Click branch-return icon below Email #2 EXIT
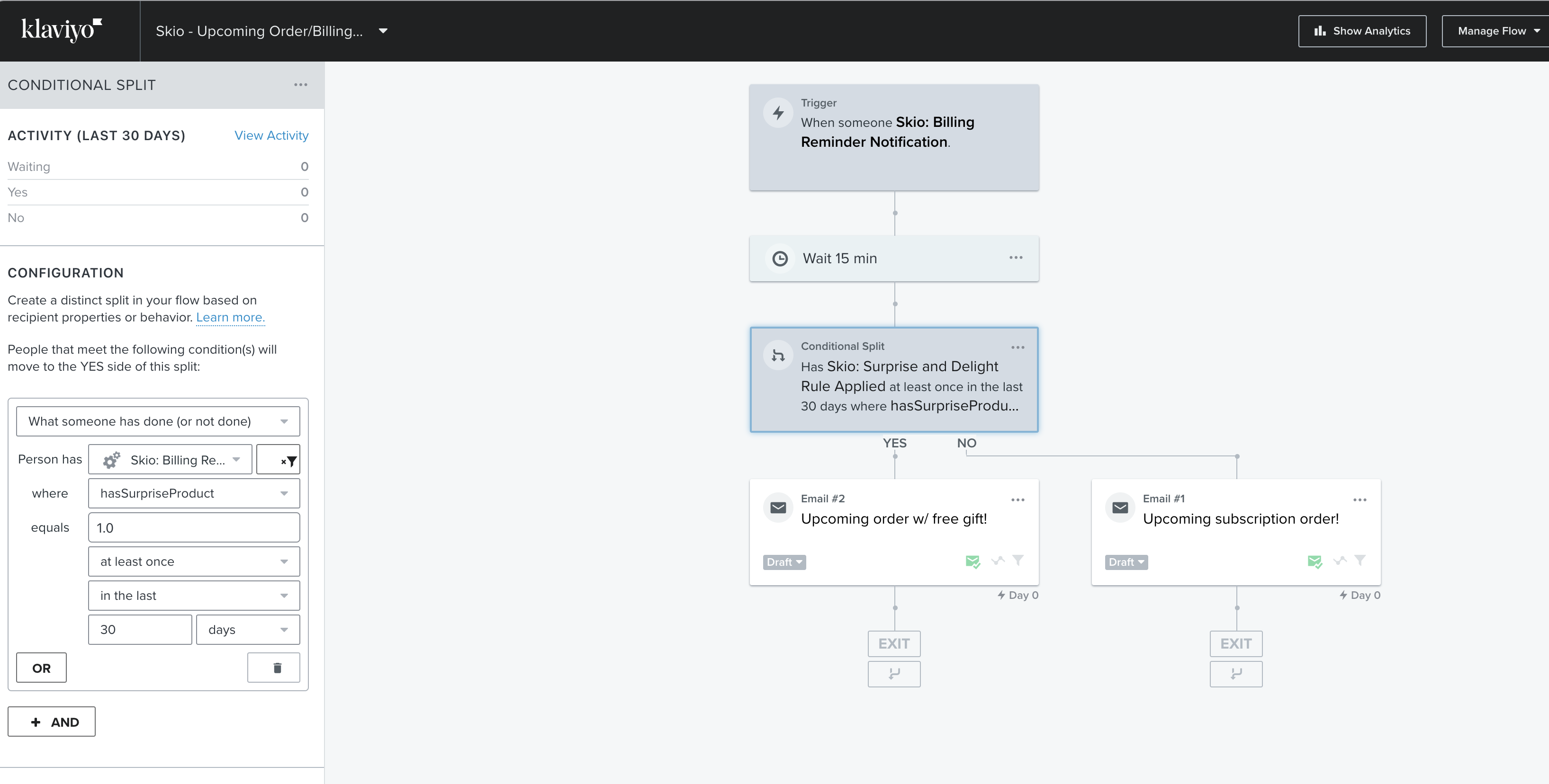 [894, 674]
